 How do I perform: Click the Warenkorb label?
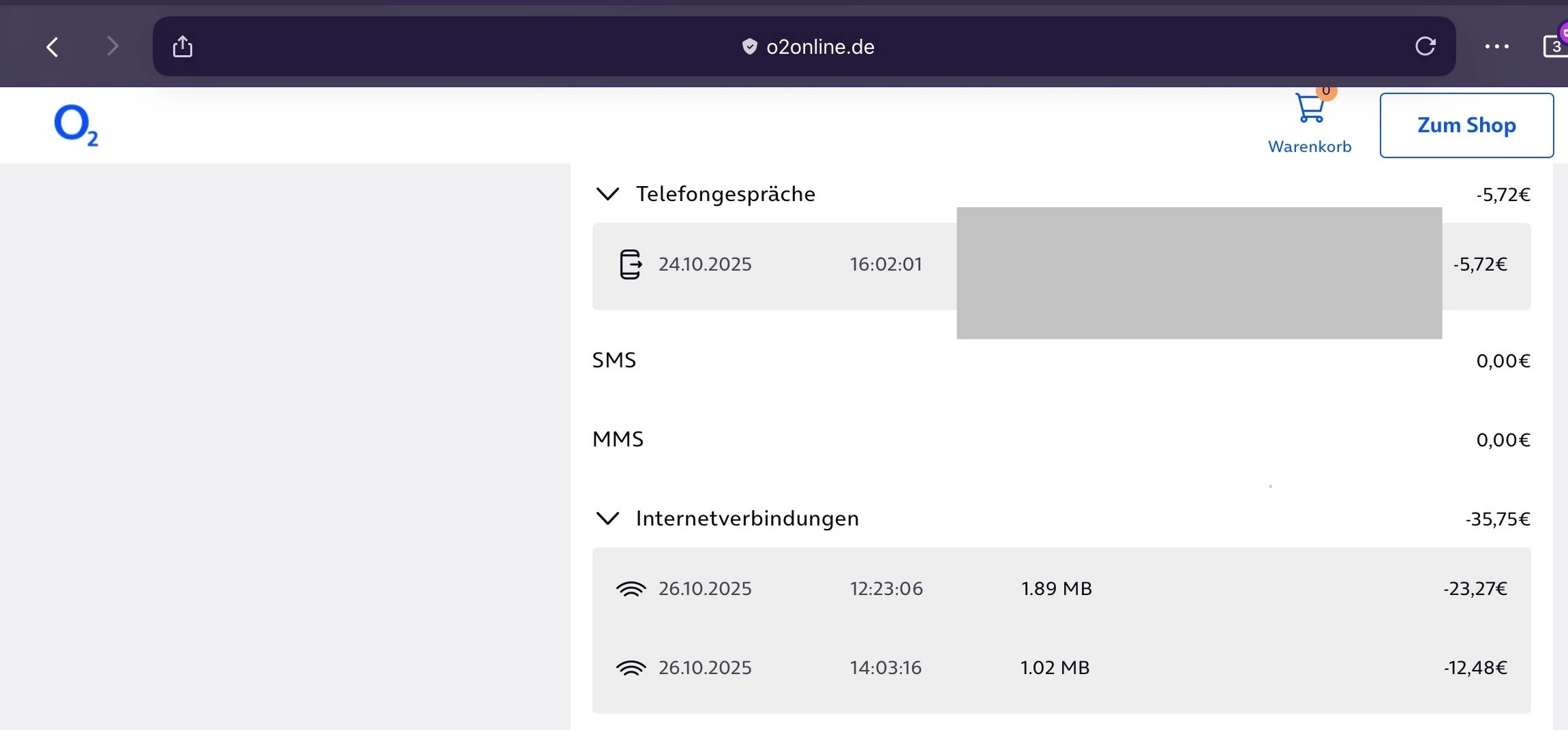pos(1310,147)
